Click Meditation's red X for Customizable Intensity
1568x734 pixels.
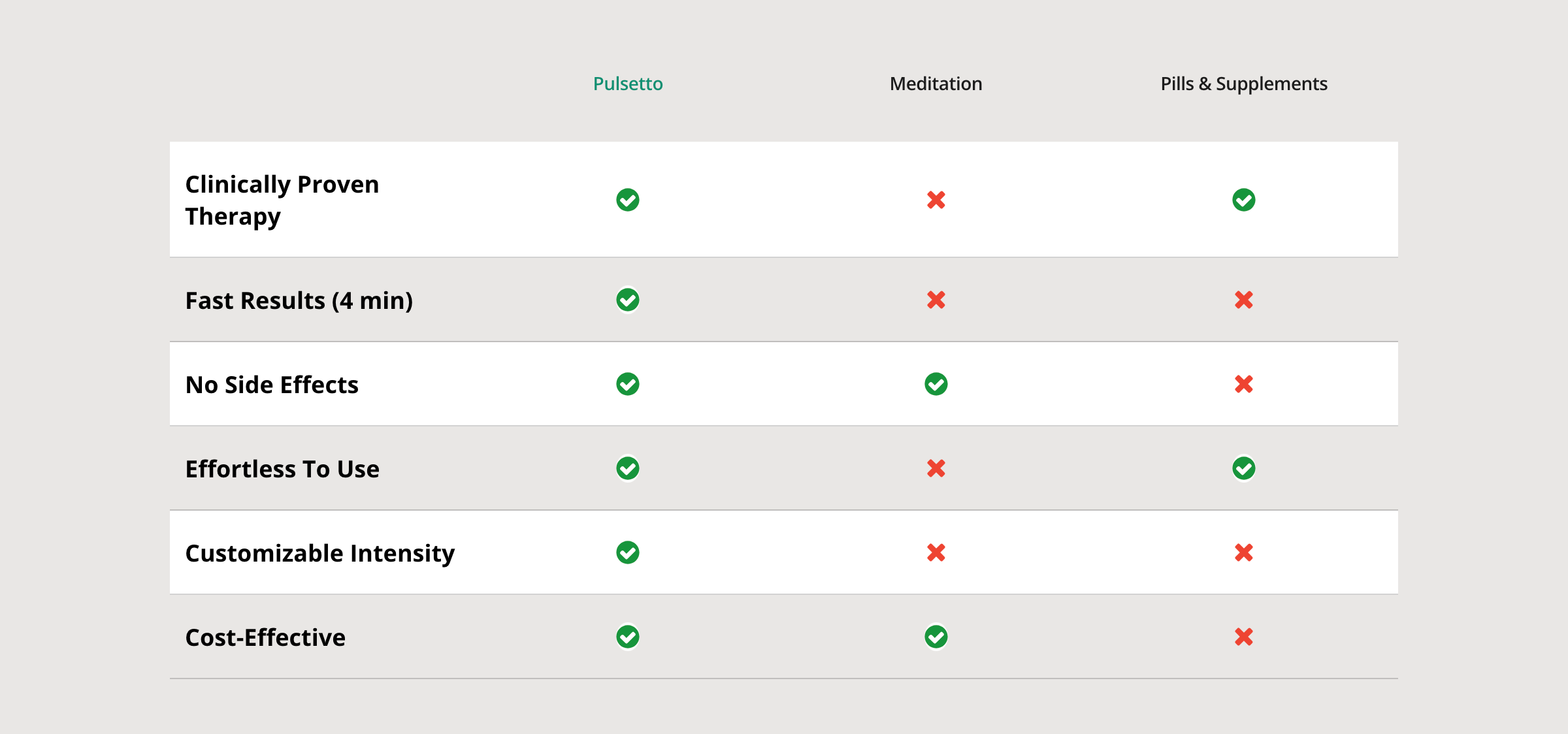coord(936,552)
